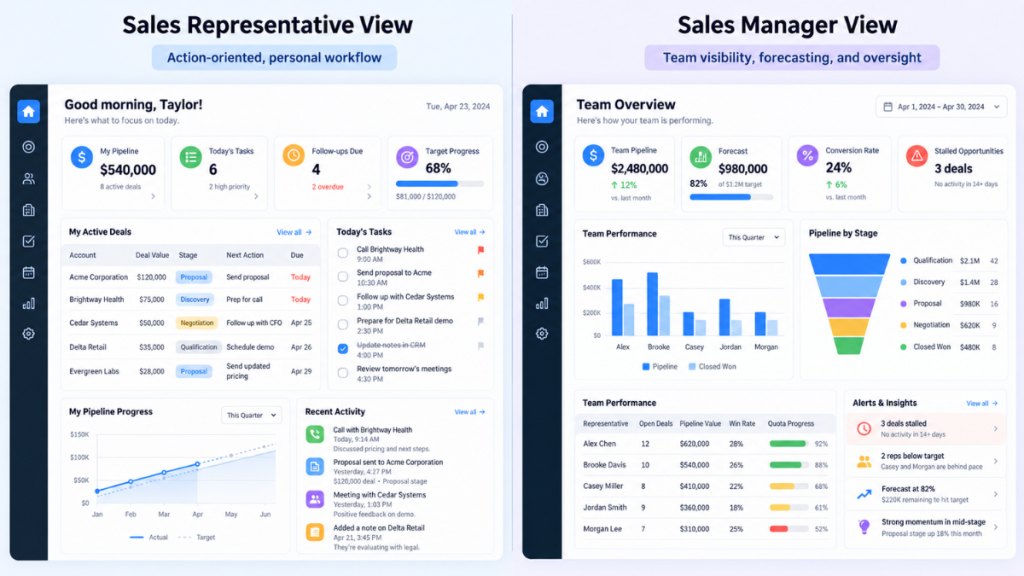
Task: Click the Deal Value column header
Action: (152, 255)
